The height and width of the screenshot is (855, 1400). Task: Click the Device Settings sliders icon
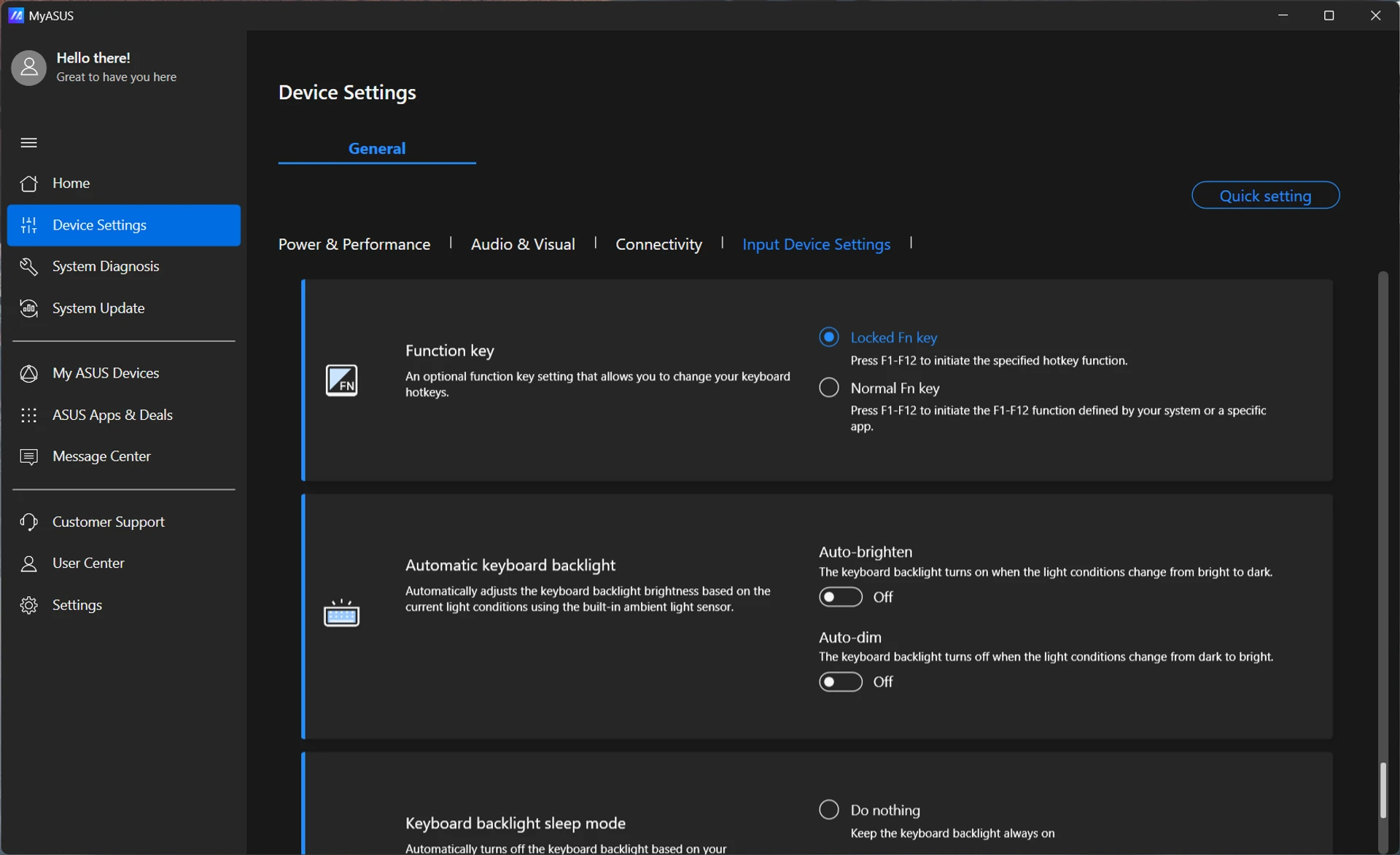[x=29, y=225]
